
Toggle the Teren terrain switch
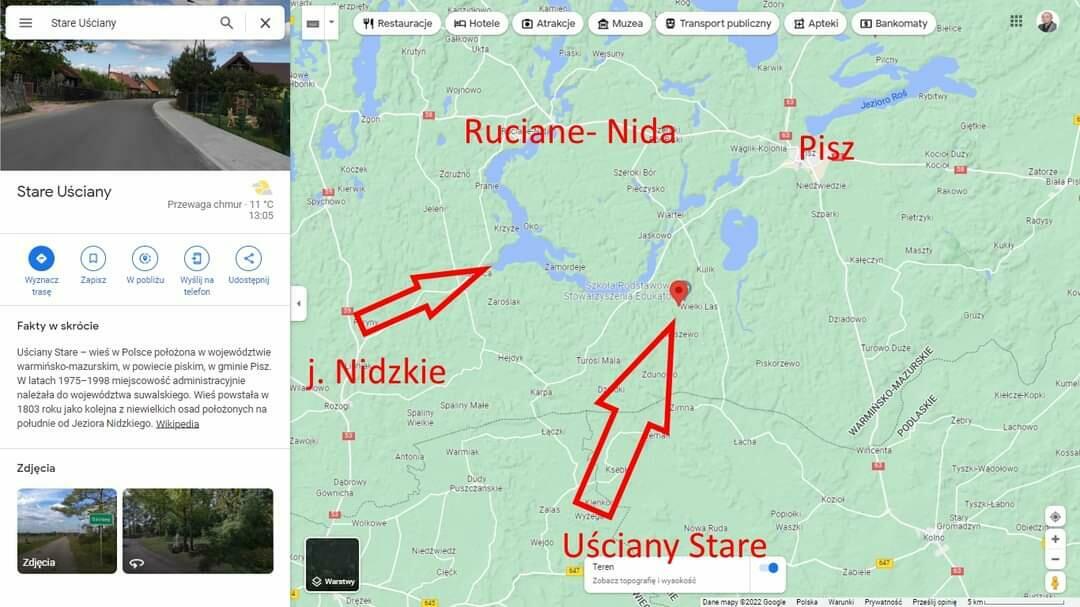coord(769,568)
